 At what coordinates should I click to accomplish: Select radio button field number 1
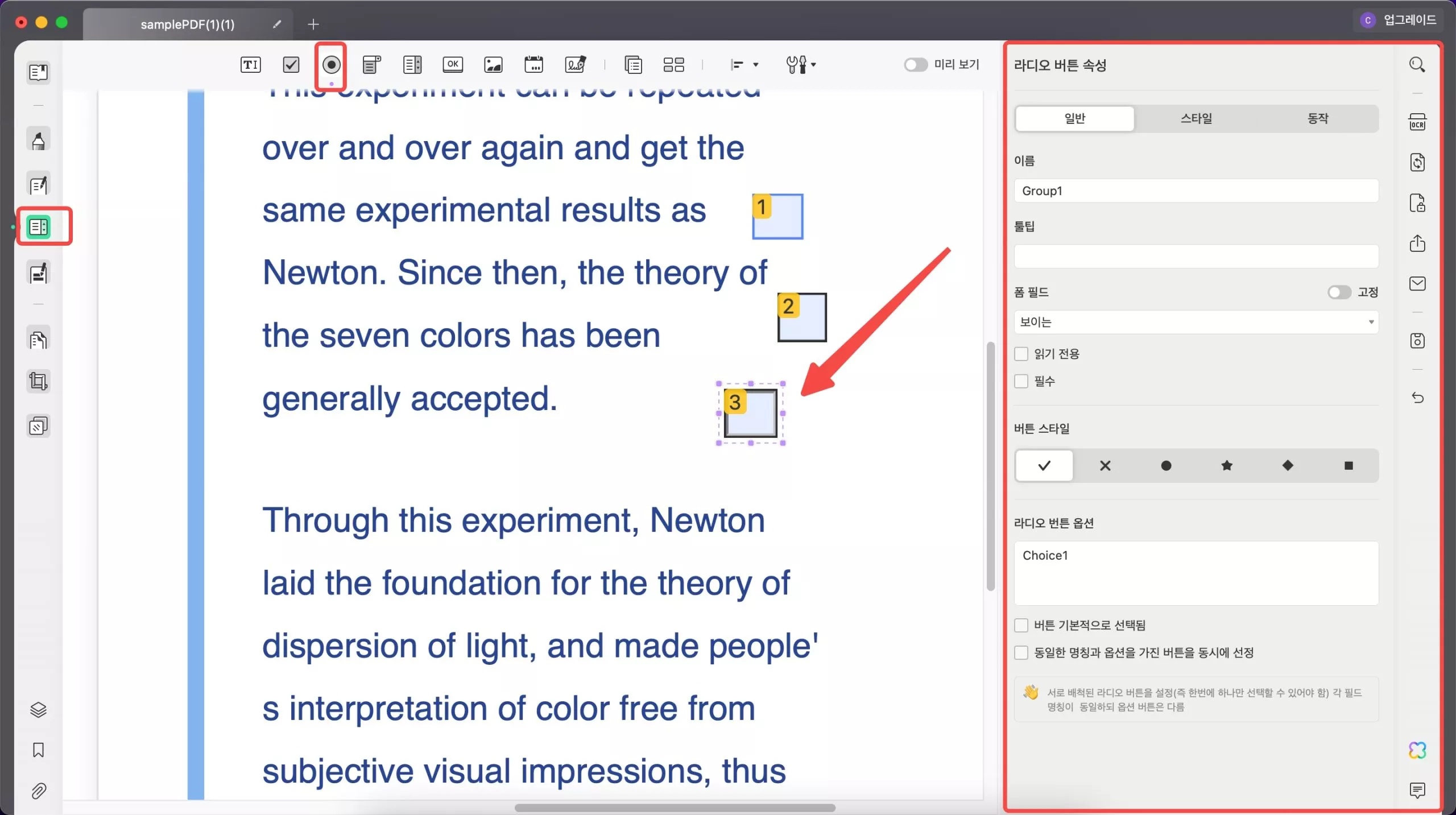click(x=777, y=216)
